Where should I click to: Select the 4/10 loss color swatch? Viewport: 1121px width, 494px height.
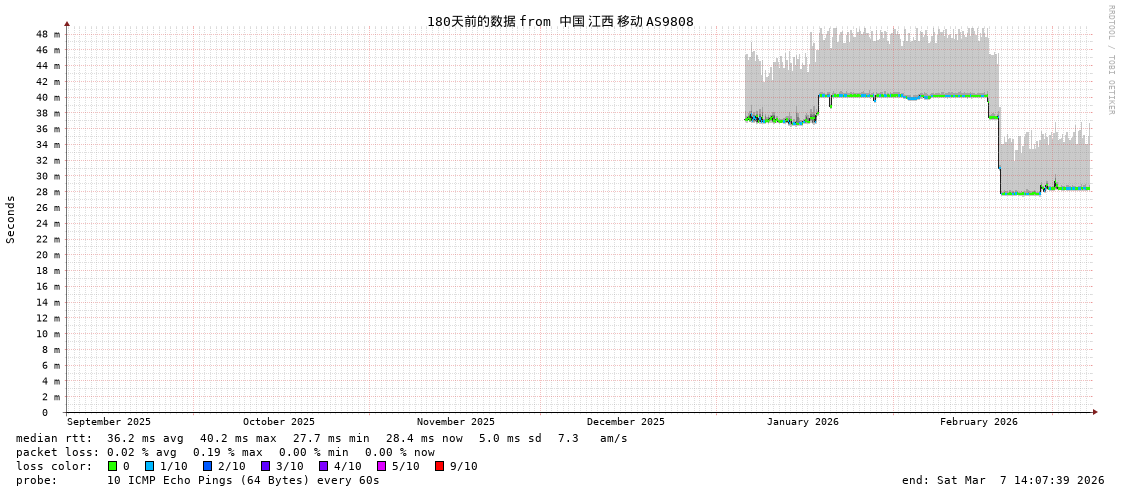point(323,466)
